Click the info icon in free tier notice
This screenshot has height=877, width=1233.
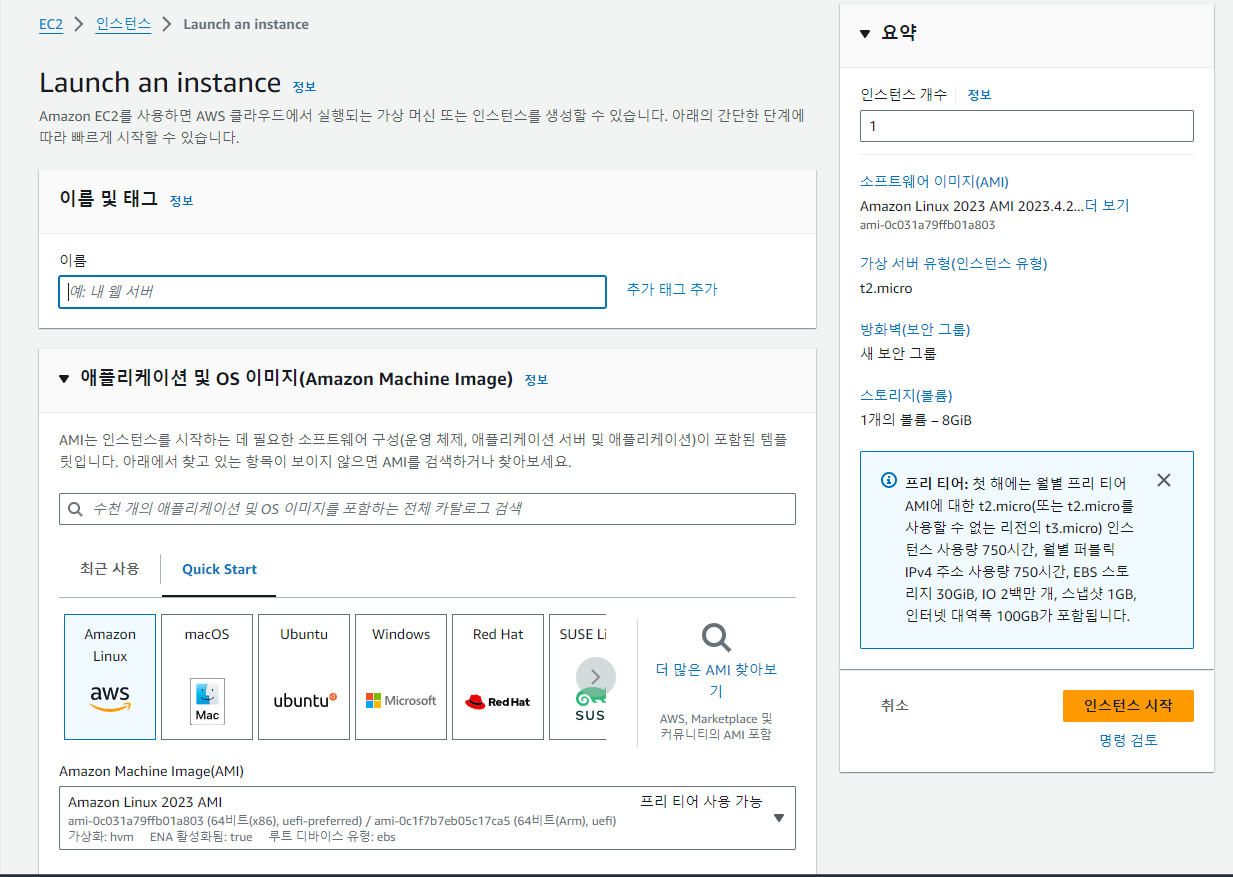click(889, 480)
